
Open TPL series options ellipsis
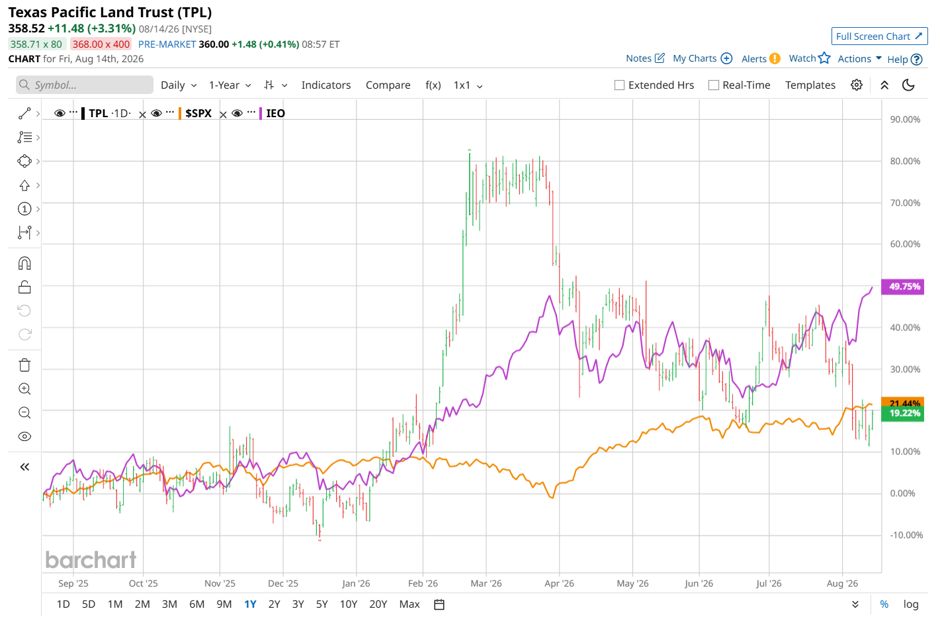pyautogui.click(x=73, y=112)
